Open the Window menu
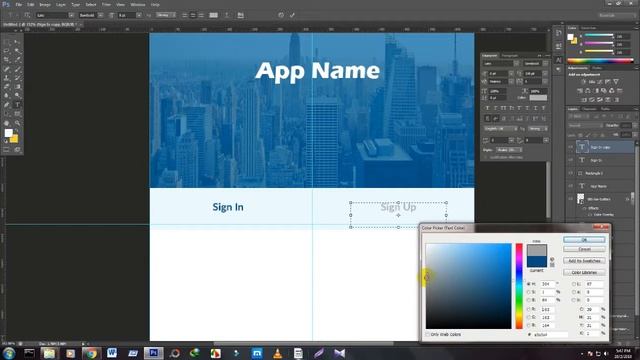 click(138, 4)
